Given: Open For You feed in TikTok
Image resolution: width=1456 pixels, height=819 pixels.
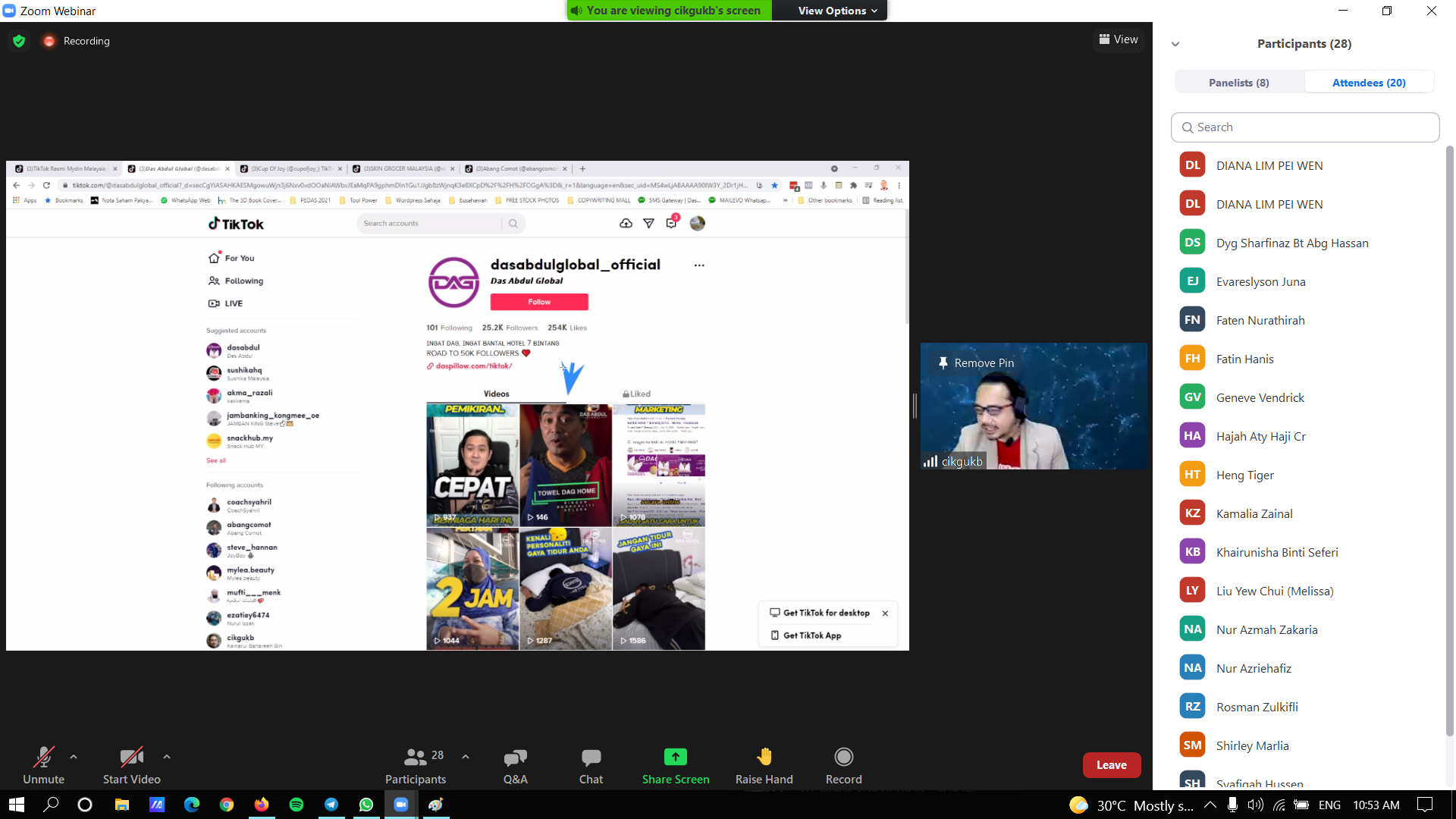Looking at the screenshot, I should pyautogui.click(x=232, y=258).
